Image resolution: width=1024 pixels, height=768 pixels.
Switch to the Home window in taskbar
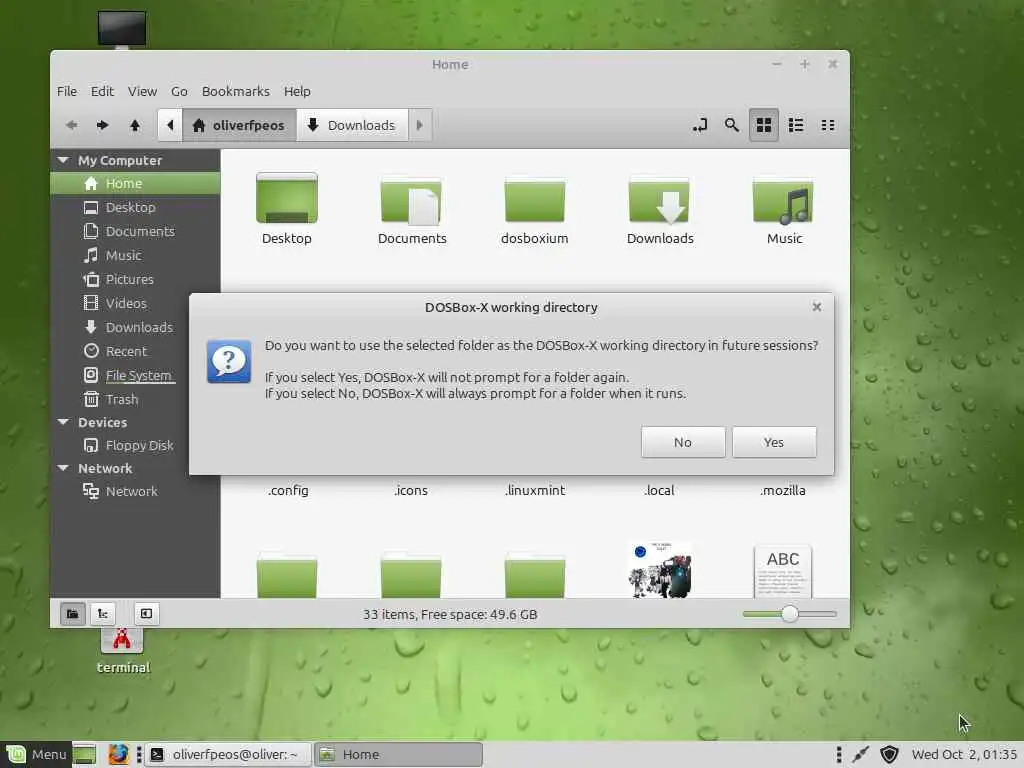398,755
